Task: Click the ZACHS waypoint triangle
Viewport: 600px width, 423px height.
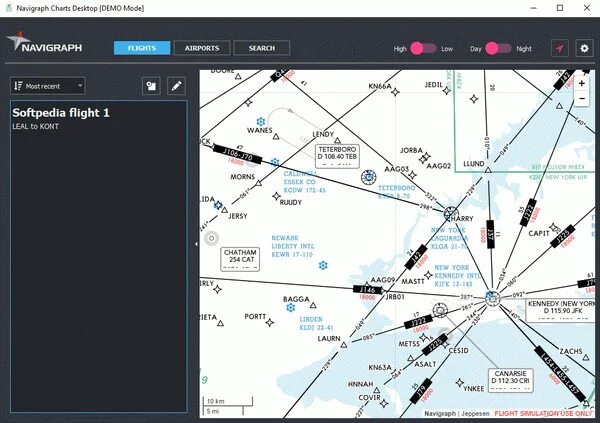Action: (x=586, y=358)
